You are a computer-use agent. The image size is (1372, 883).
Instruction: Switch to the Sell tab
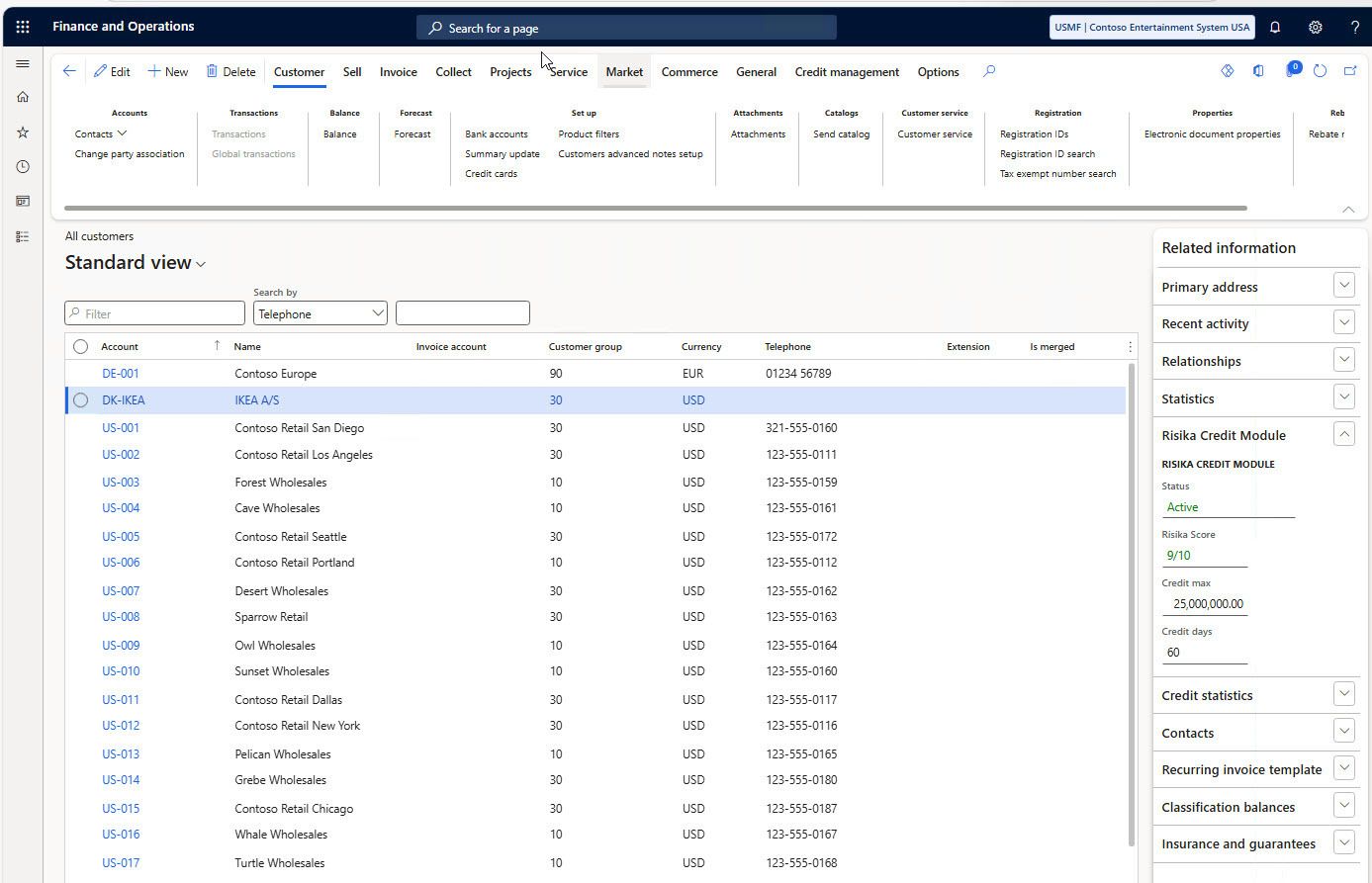pos(352,71)
